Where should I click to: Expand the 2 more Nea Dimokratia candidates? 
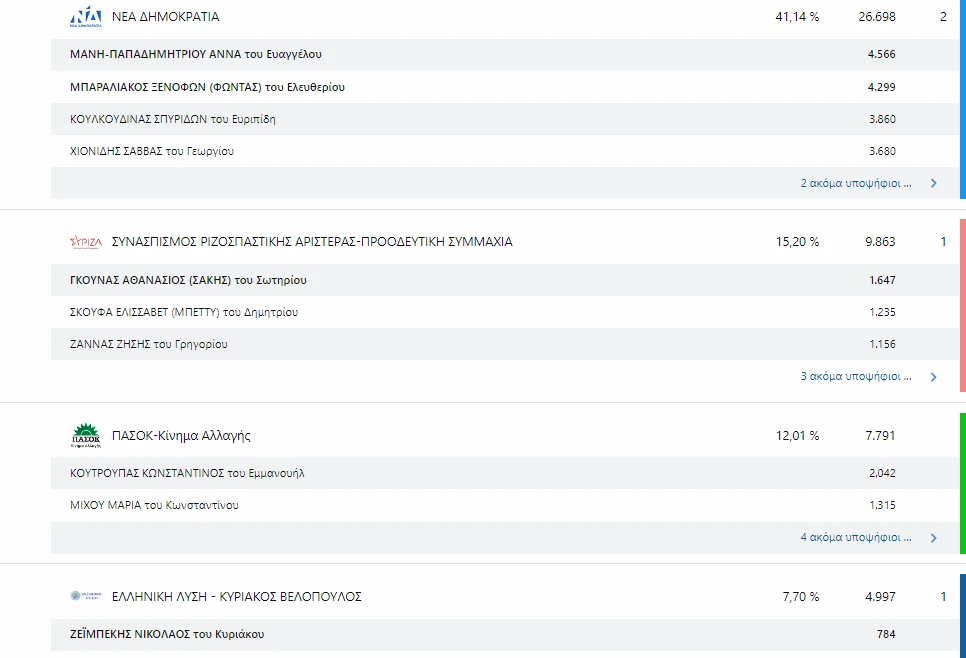coord(856,184)
